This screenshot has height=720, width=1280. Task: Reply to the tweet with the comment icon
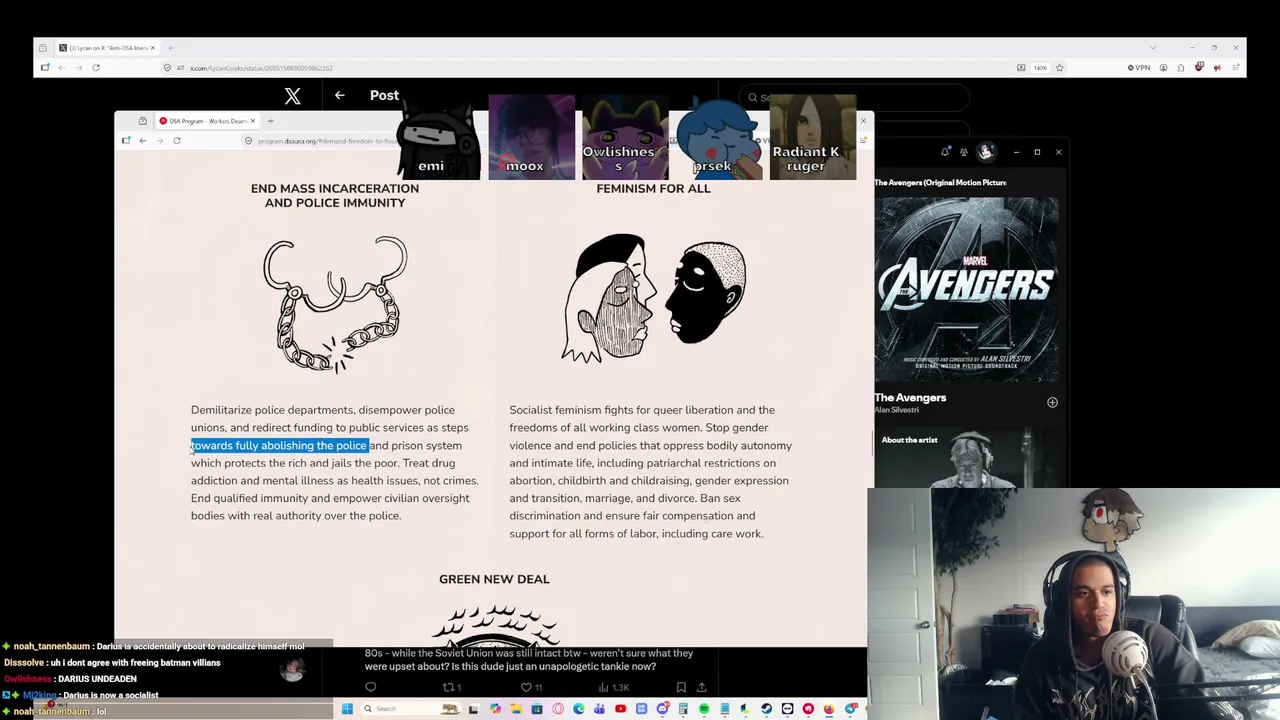click(x=371, y=687)
